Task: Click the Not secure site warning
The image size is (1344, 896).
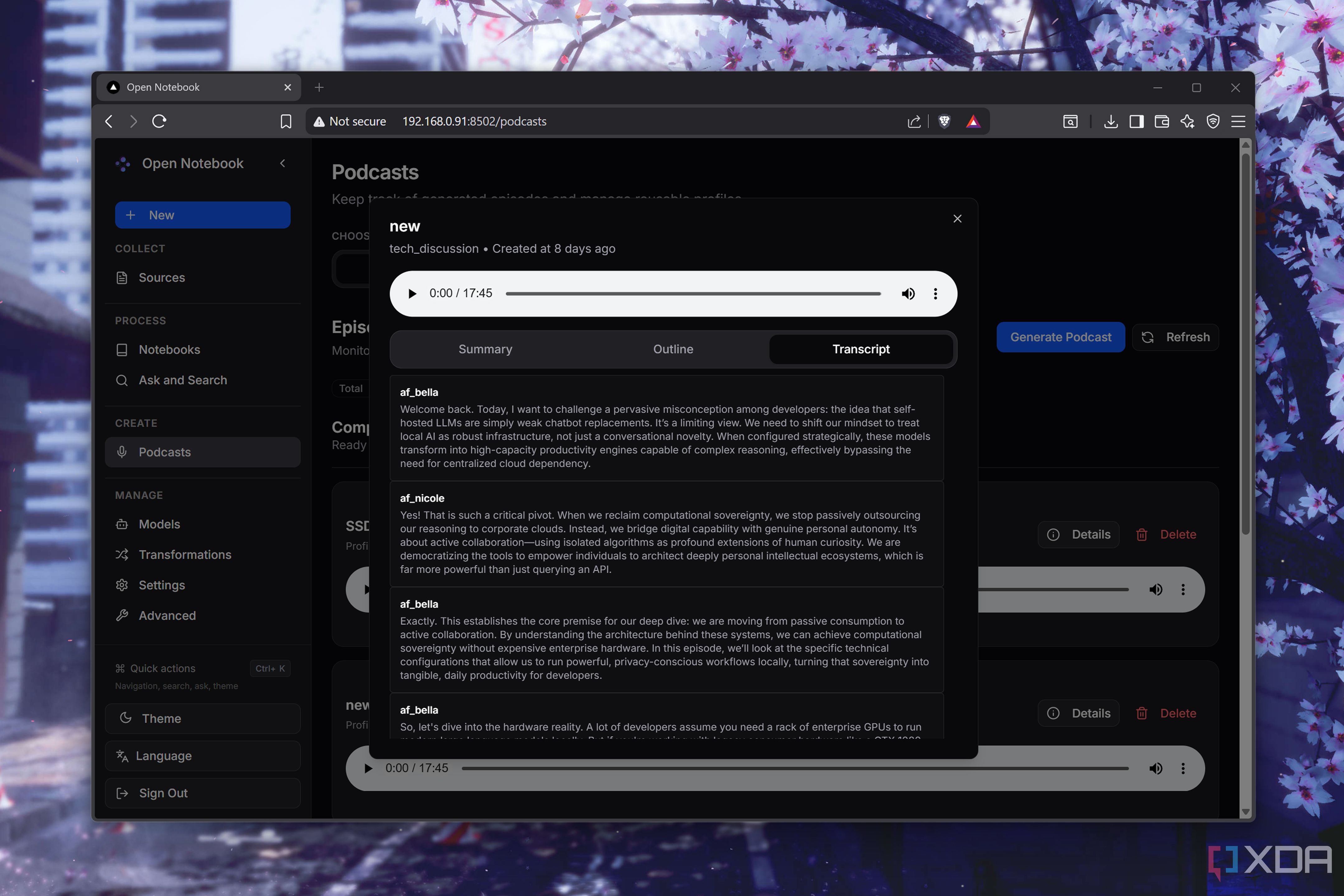Action: 350,121
